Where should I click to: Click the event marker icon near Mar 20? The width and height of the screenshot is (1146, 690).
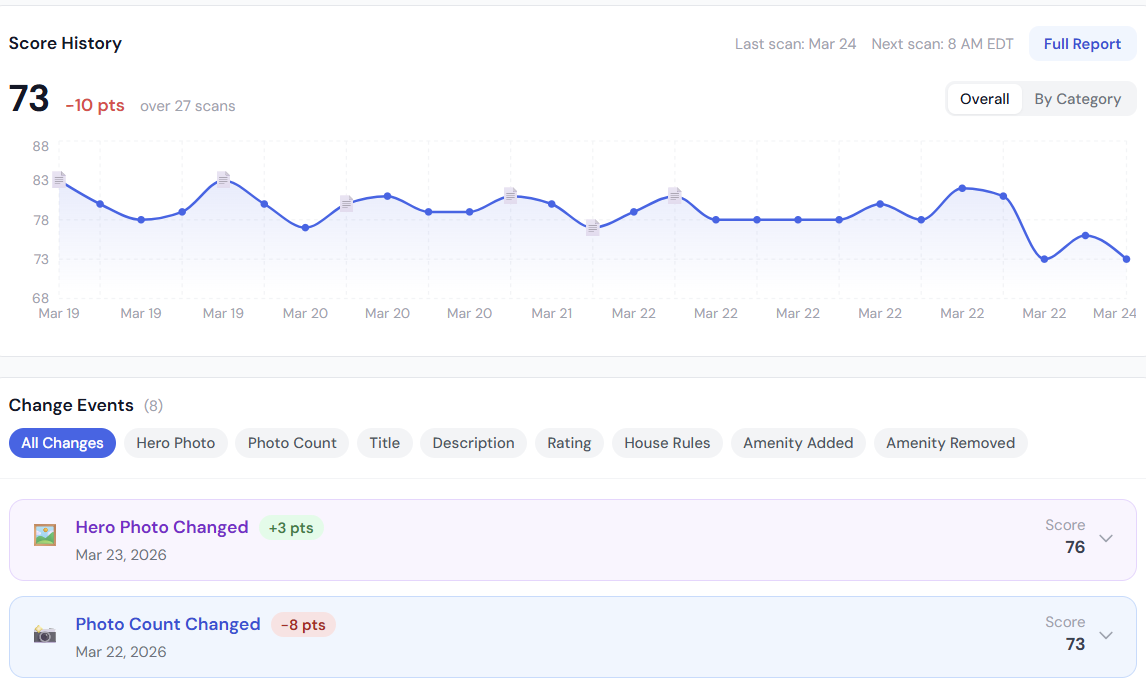[x=346, y=202]
